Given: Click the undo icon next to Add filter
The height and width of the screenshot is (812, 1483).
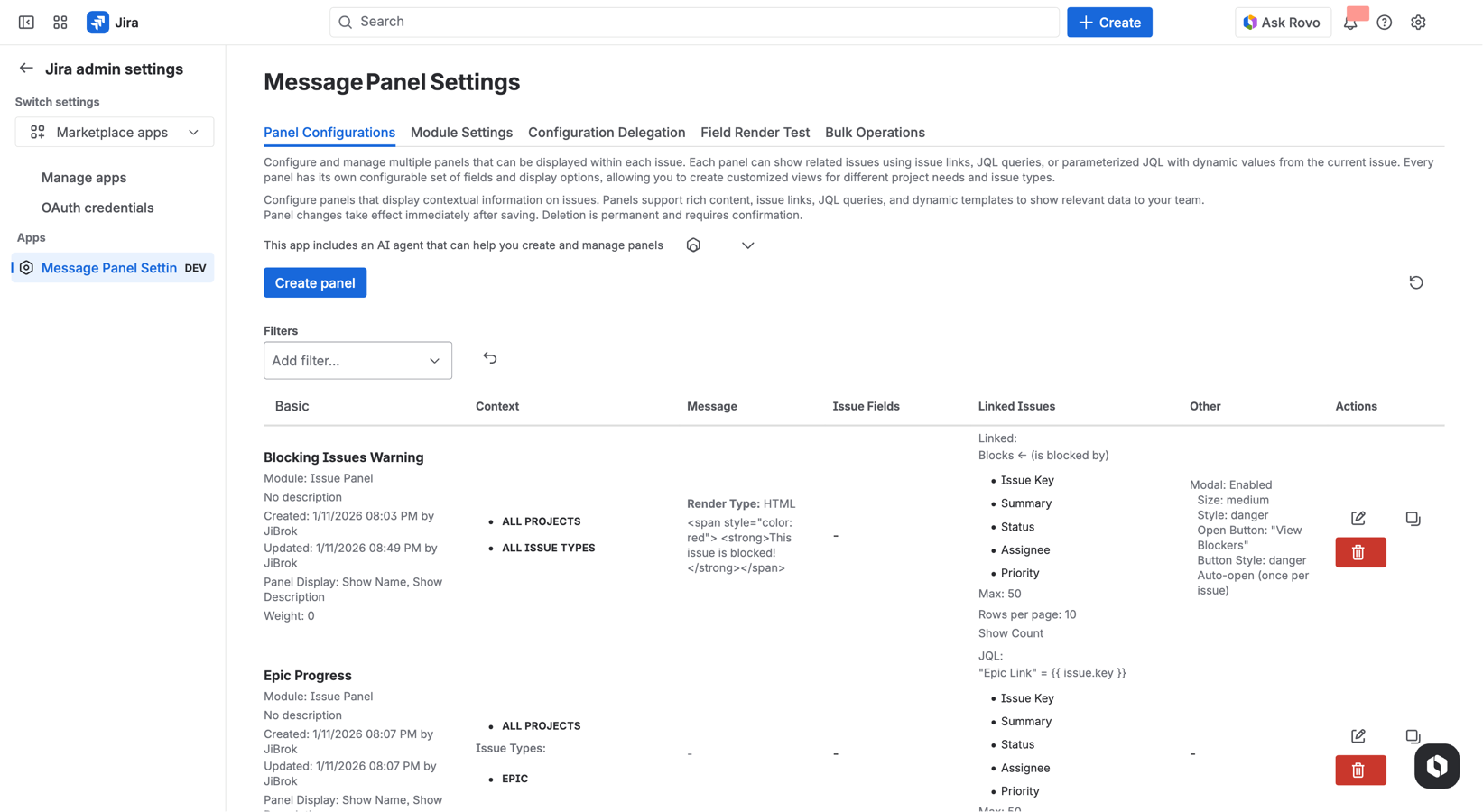Looking at the screenshot, I should (x=490, y=358).
